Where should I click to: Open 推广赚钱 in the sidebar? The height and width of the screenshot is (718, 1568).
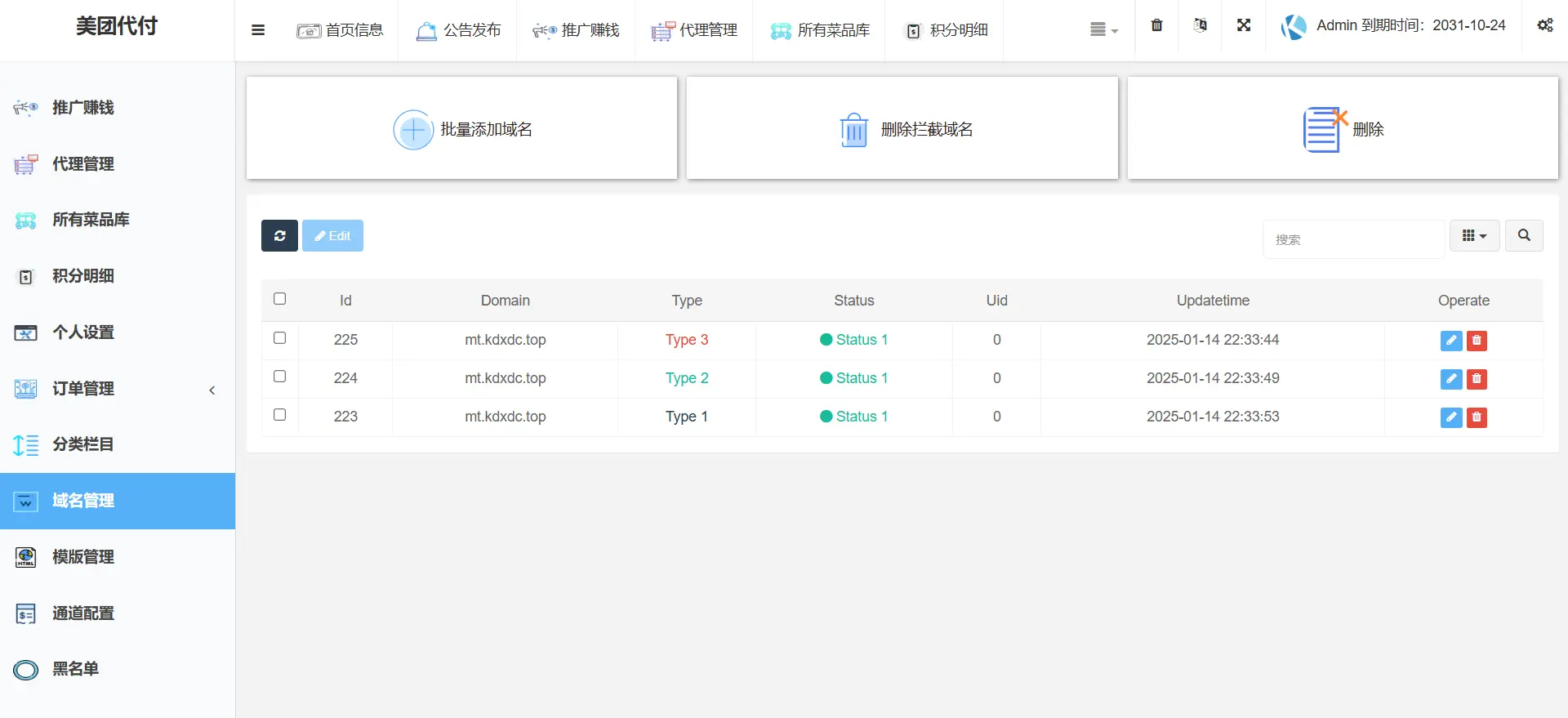tap(118, 108)
